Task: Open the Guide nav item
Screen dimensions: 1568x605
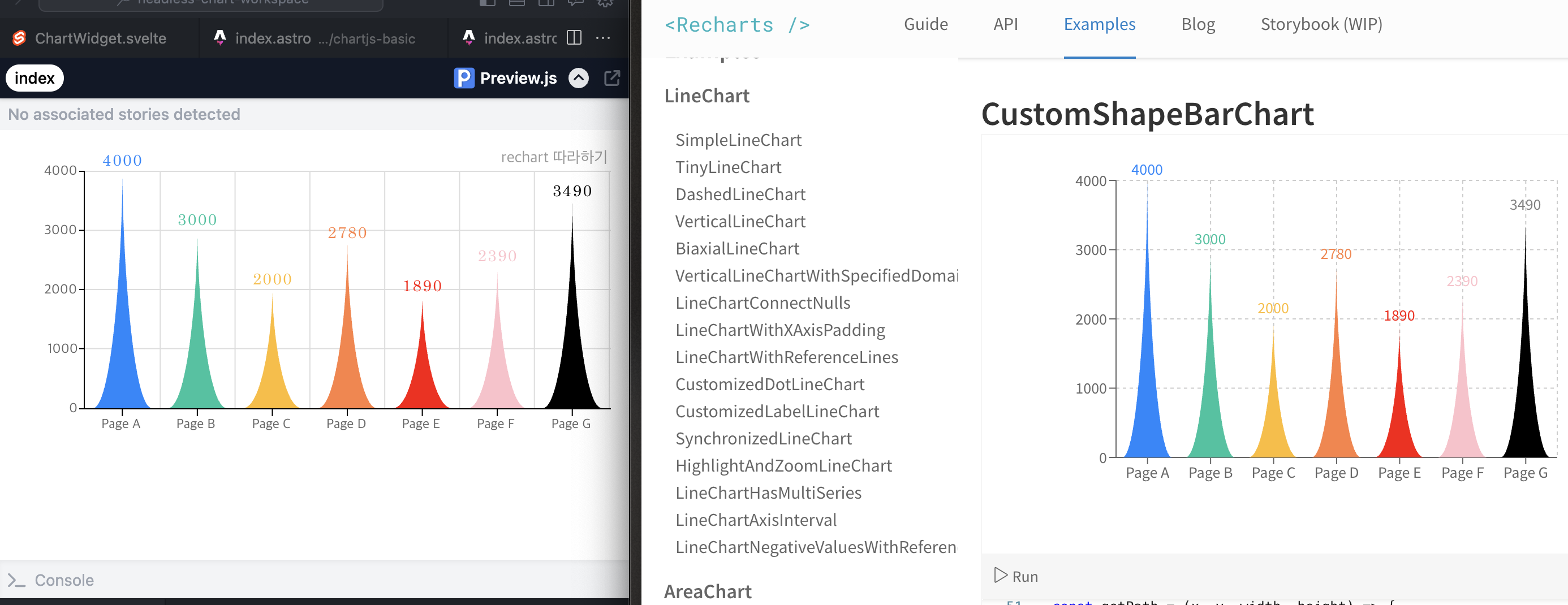Action: (x=925, y=24)
